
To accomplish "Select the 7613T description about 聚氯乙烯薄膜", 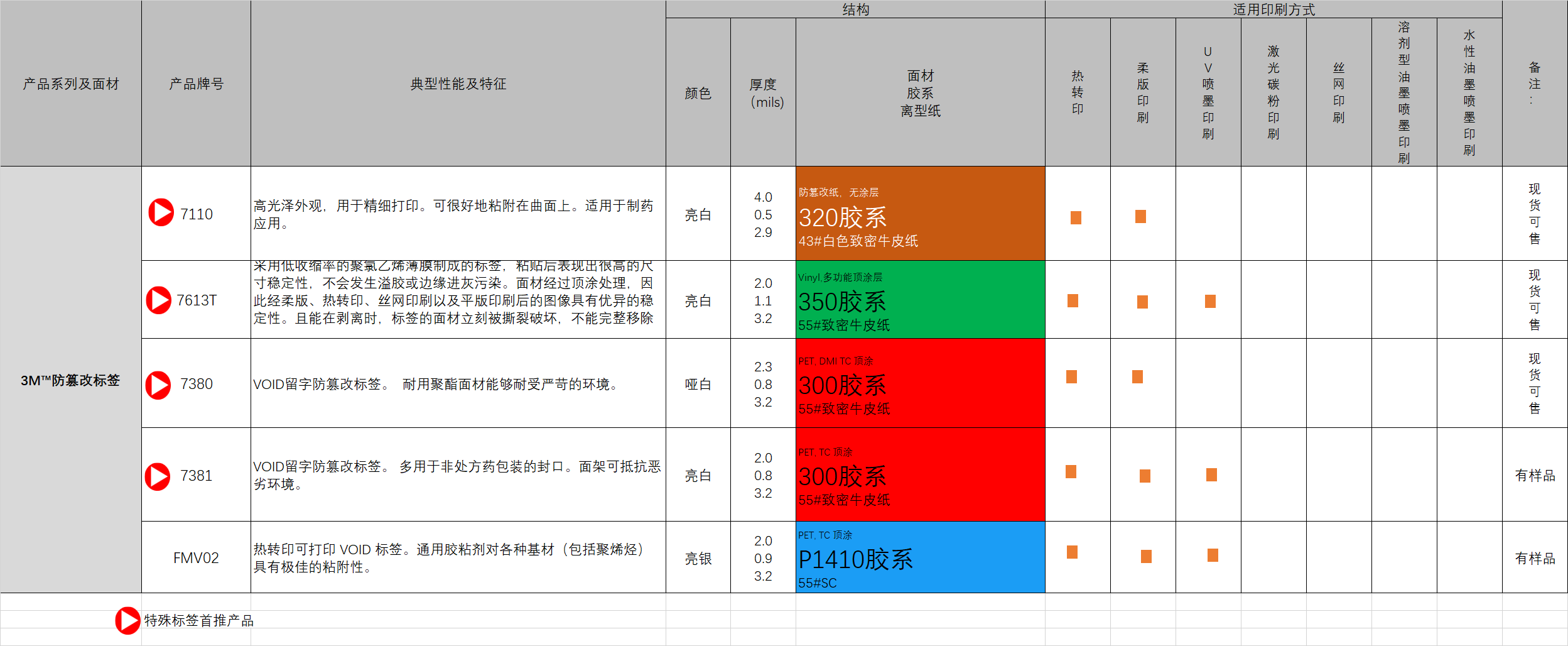I will pos(458,300).
